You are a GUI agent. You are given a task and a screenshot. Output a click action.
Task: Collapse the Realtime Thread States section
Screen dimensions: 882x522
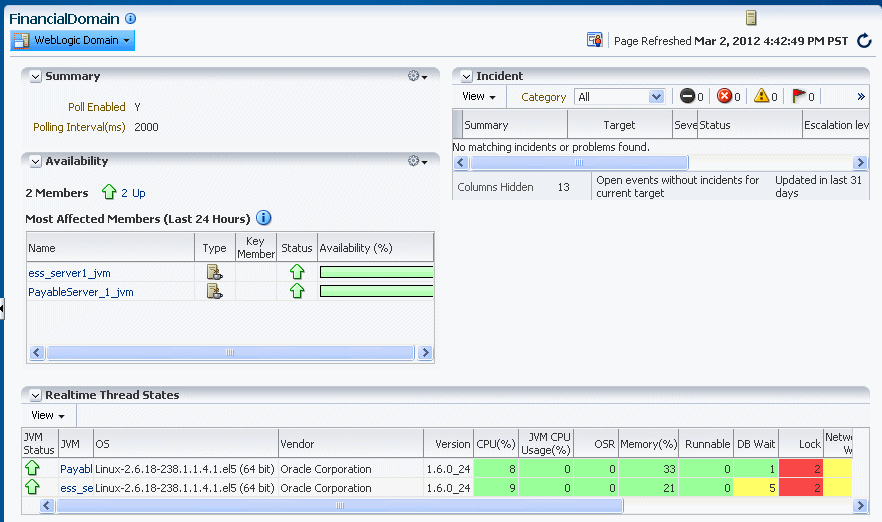[x=35, y=395]
